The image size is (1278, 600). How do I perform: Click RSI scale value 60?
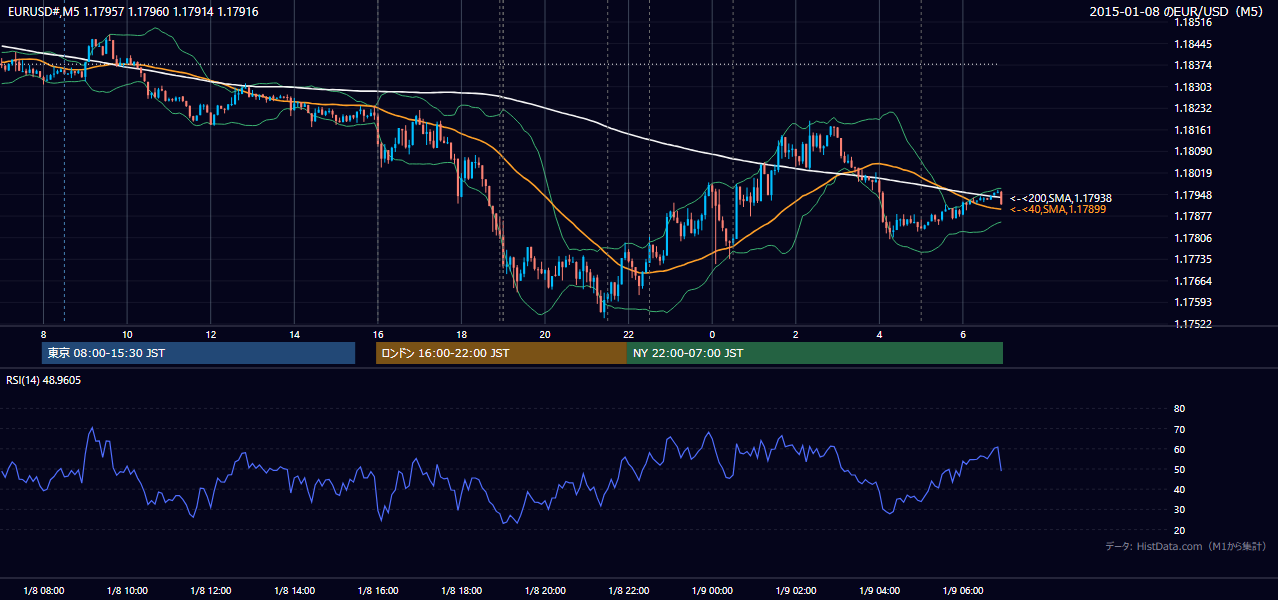point(1179,449)
